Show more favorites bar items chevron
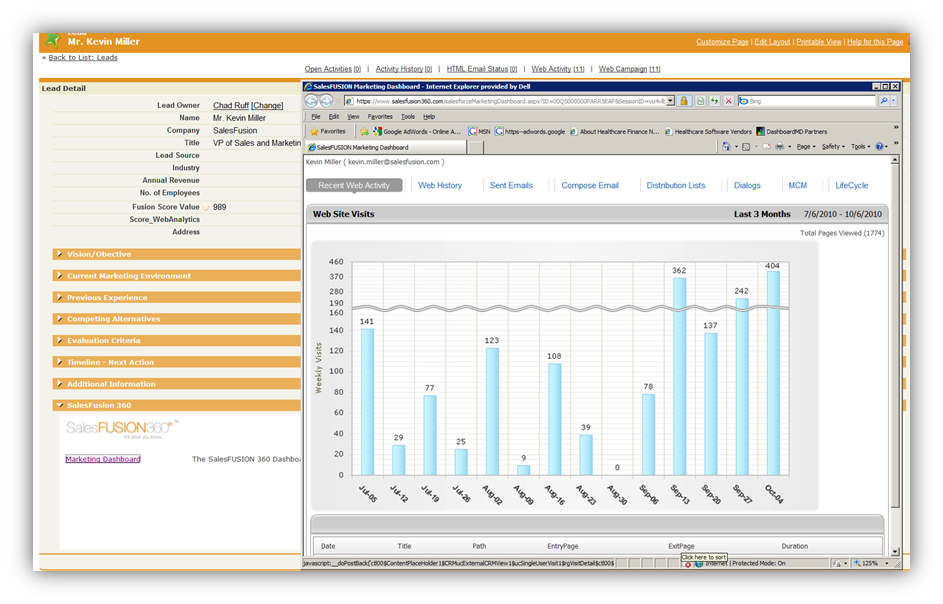This screenshot has height=604, width=943. (x=895, y=128)
